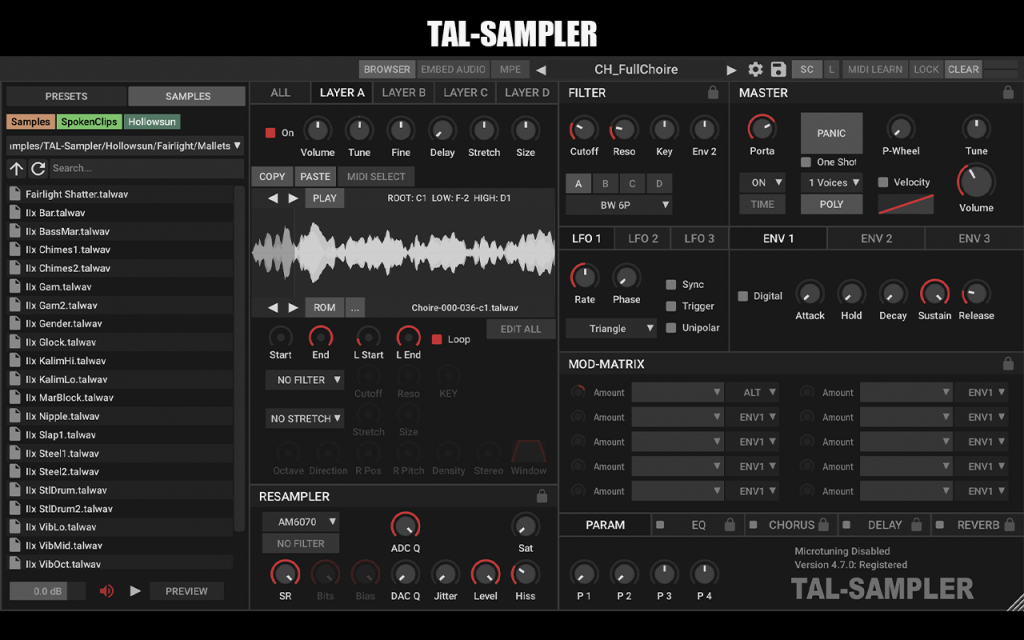
Task: Toggle the Chorus lock icon
Action: (x=824, y=524)
